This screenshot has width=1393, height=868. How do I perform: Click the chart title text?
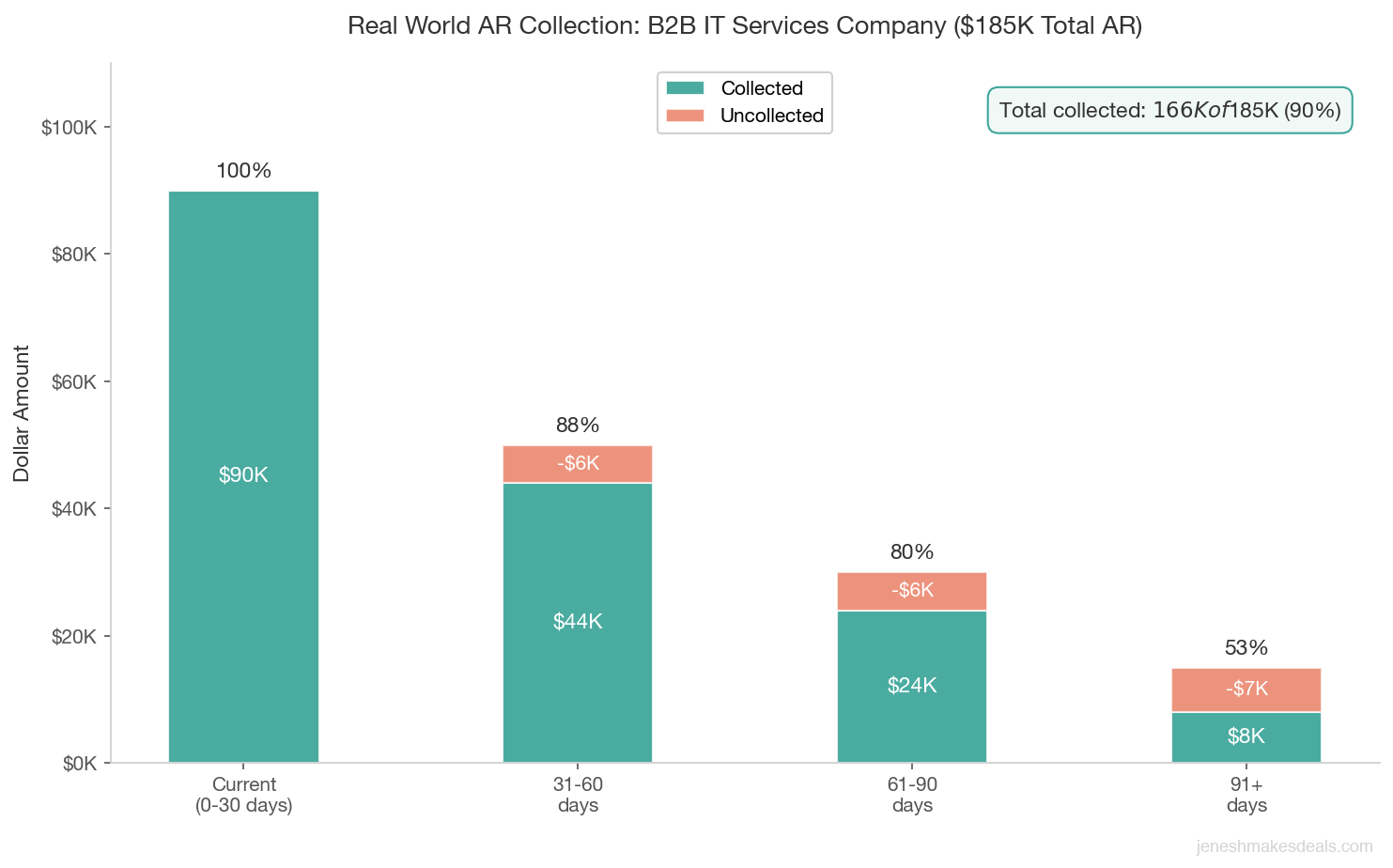tap(746, 25)
